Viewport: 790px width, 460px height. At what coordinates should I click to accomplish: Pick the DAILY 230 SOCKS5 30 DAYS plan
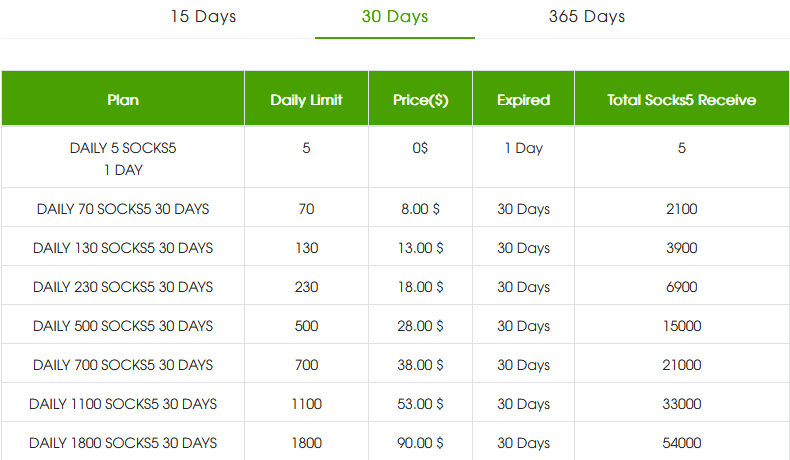pos(123,287)
